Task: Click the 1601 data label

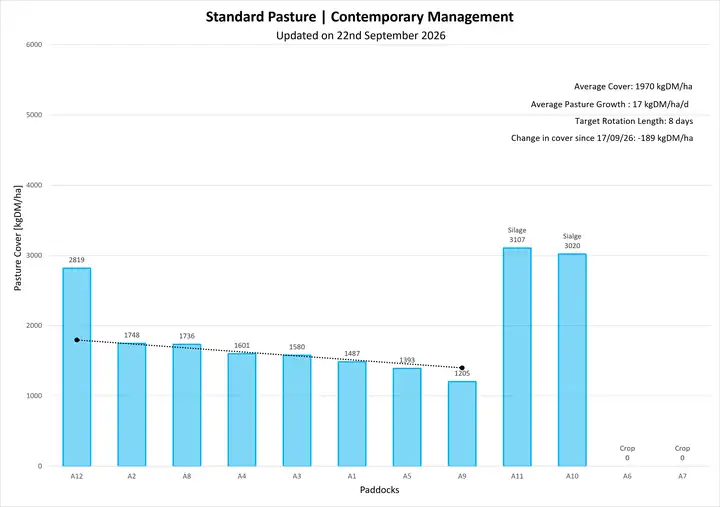Action: point(242,345)
